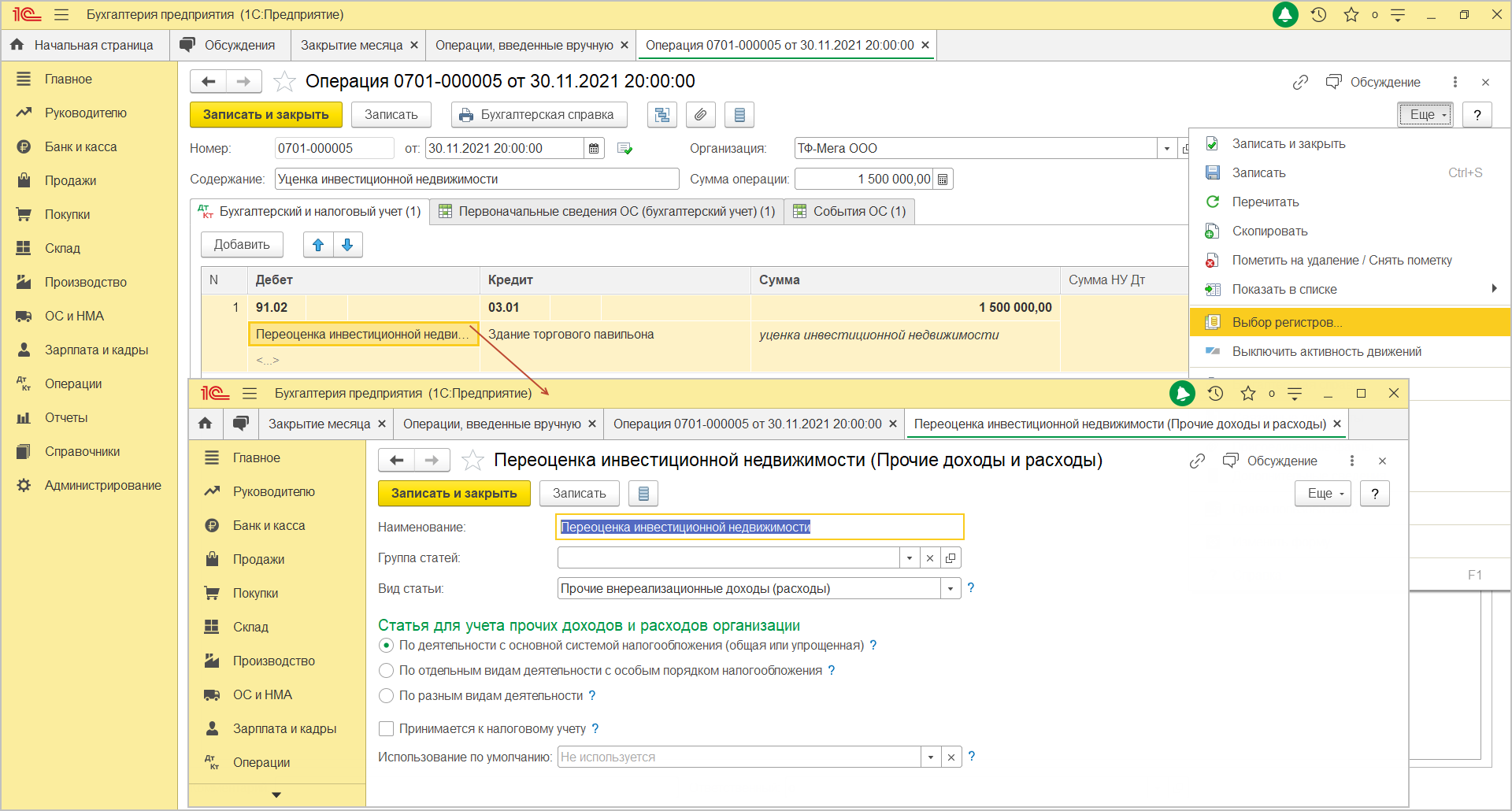Expand Показать в списке submenu
Image resolution: width=1512 pixels, height=811 pixels.
tap(1350, 290)
